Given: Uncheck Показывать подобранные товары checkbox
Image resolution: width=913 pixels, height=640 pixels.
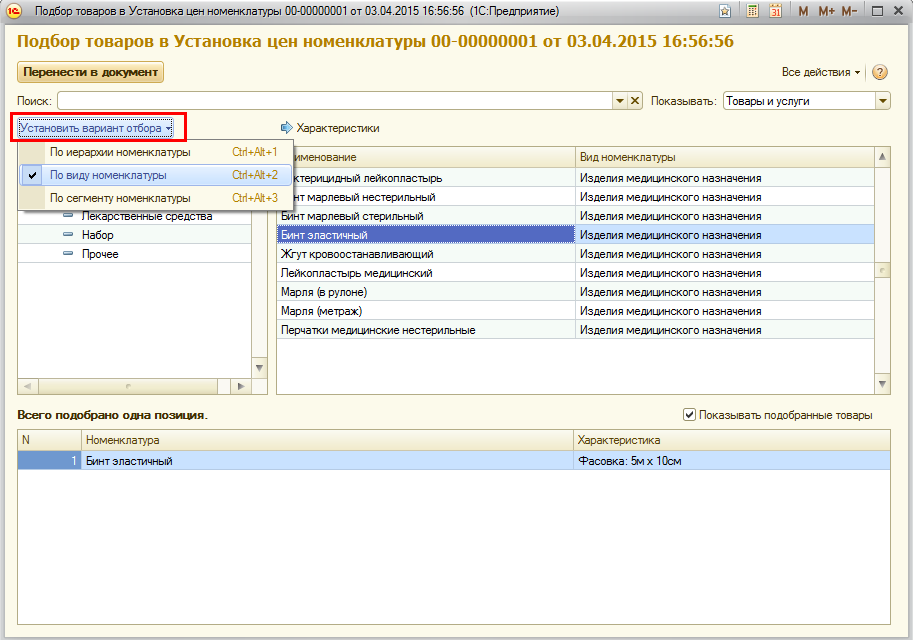Looking at the screenshot, I should 689,415.
